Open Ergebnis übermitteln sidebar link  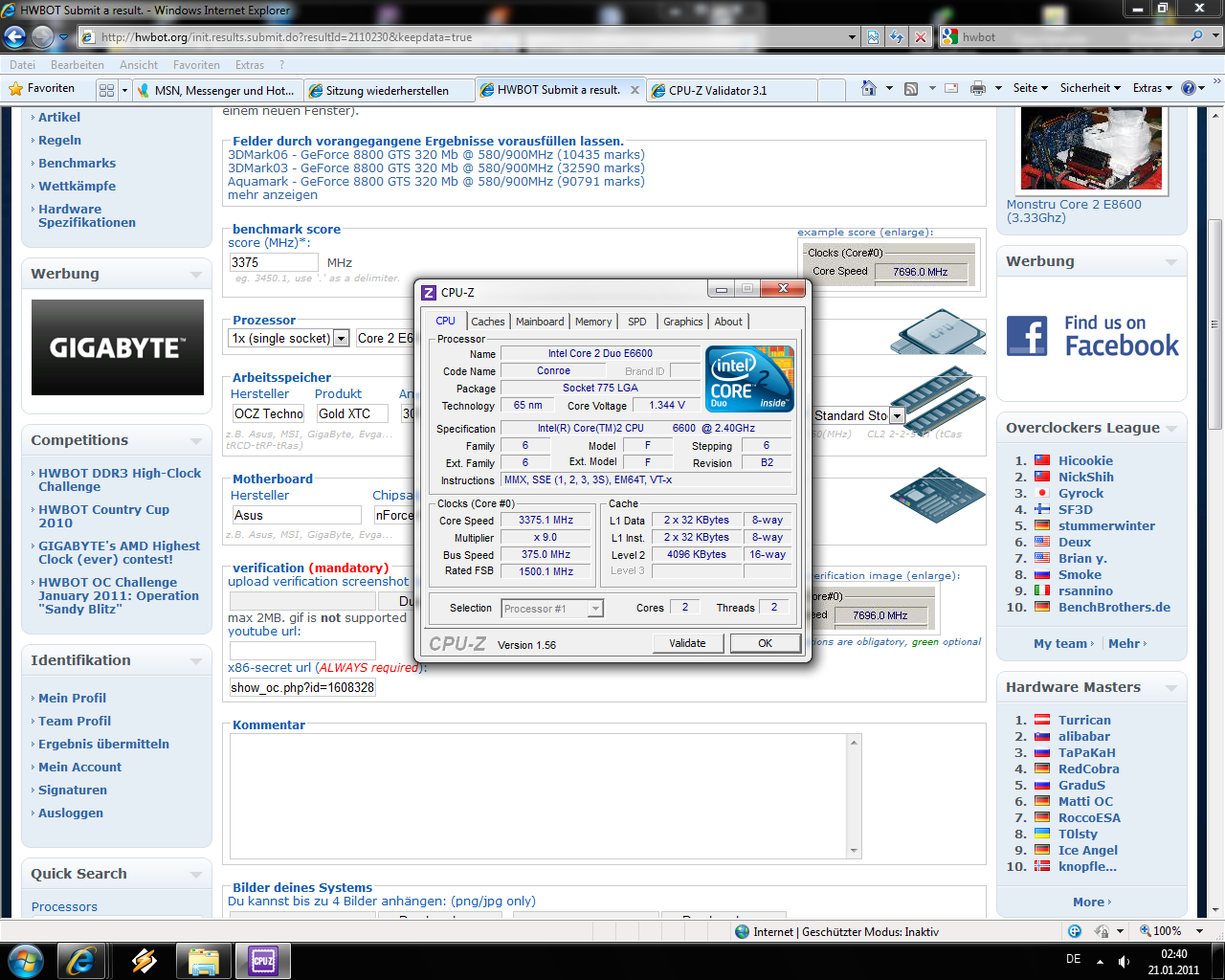103,744
